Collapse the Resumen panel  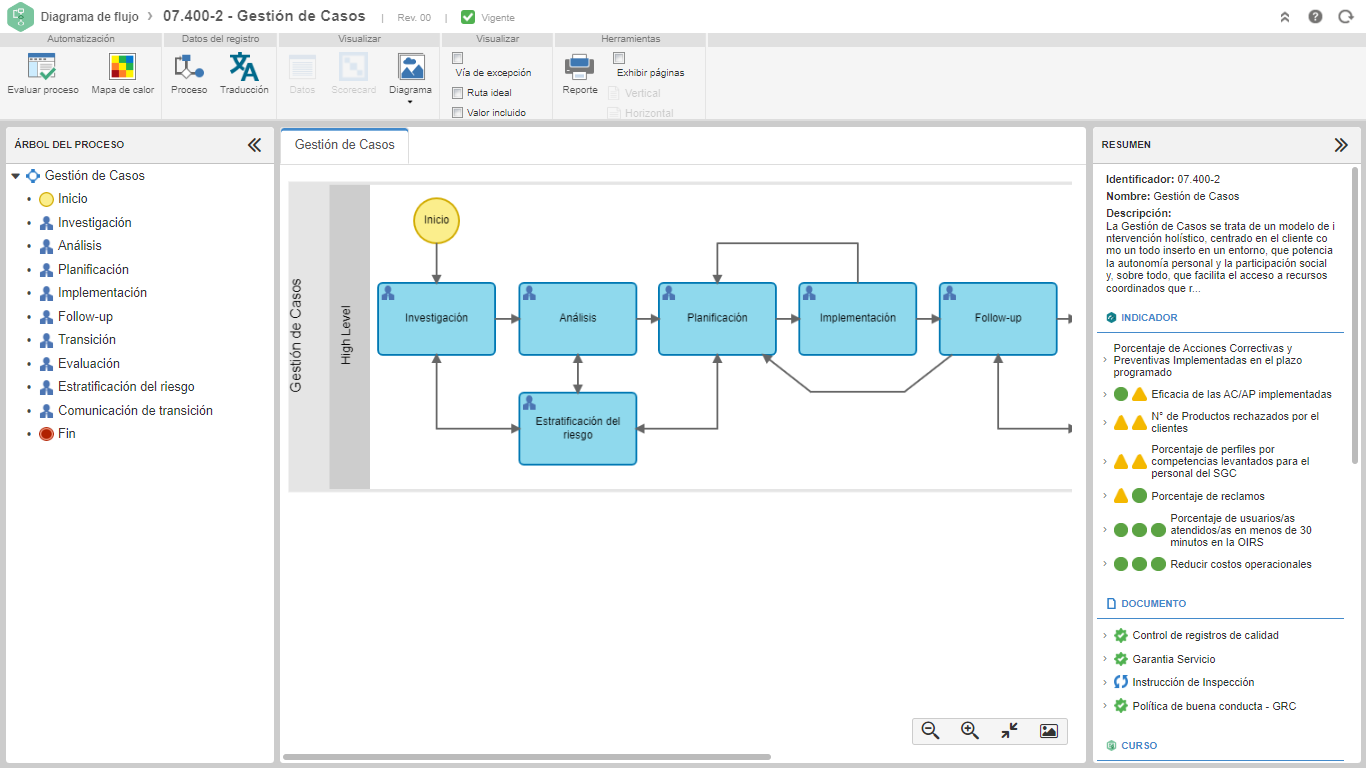(x=1341, y=145)
